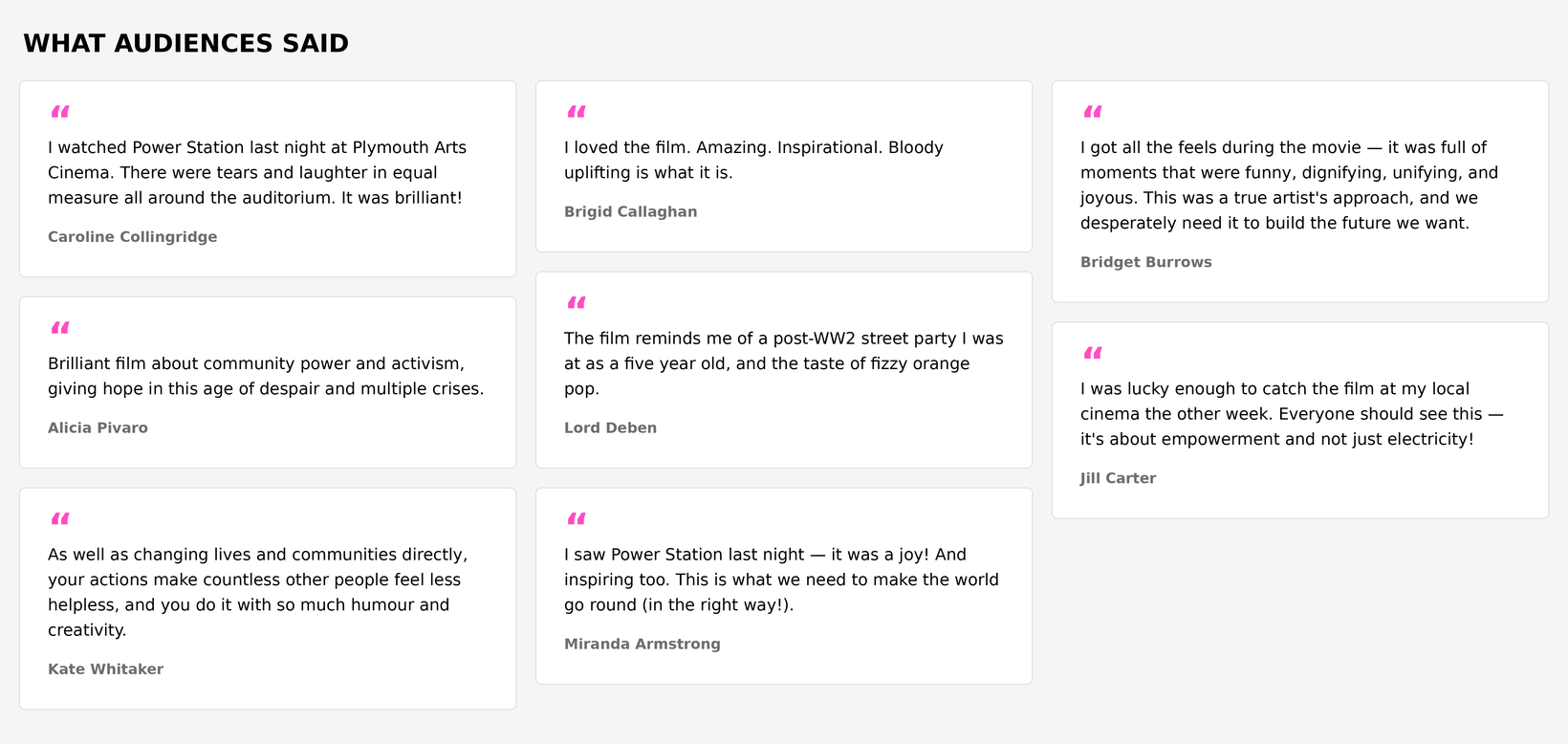Click the quote icon above Alicia Pivaro's review

coord(60,328)
